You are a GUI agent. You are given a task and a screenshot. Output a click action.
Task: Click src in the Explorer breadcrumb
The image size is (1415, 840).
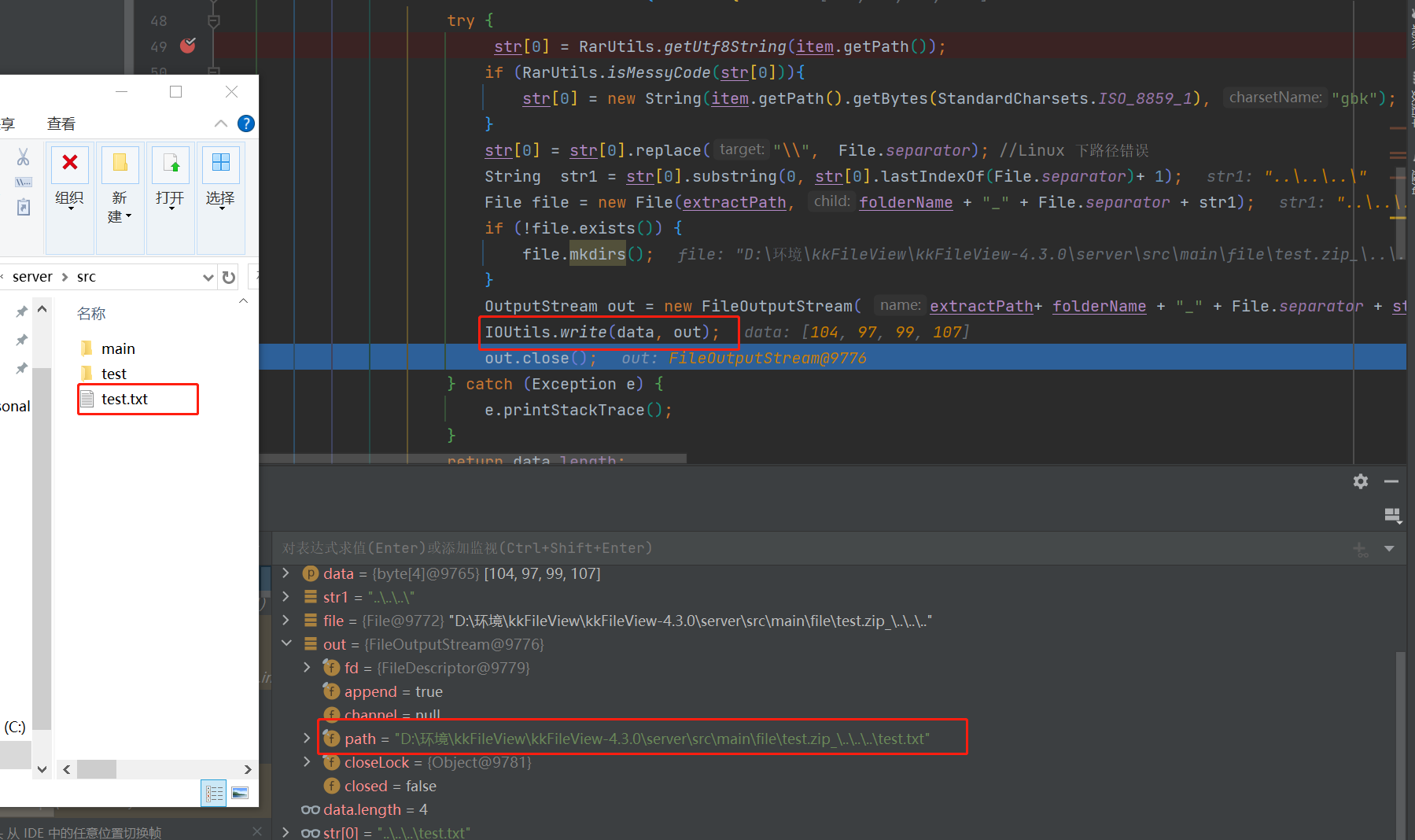87,277
